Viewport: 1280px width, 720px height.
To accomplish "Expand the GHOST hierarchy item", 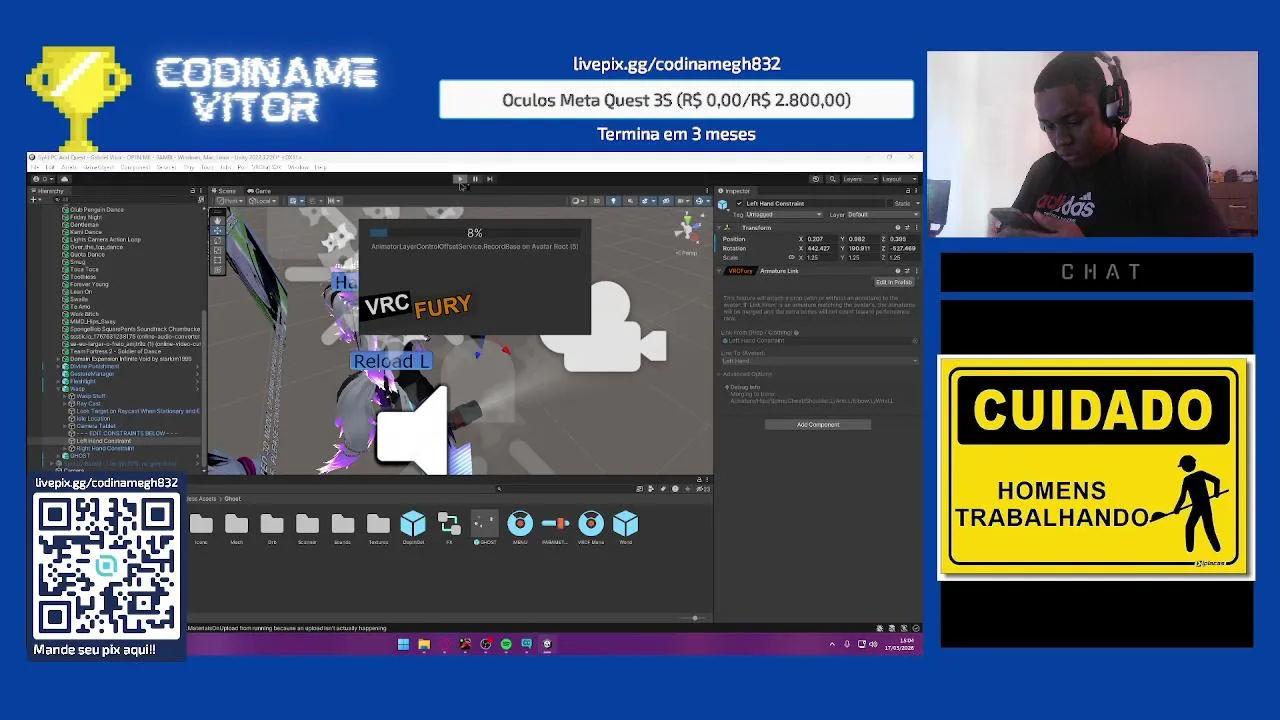I will (x=58, y=456).
